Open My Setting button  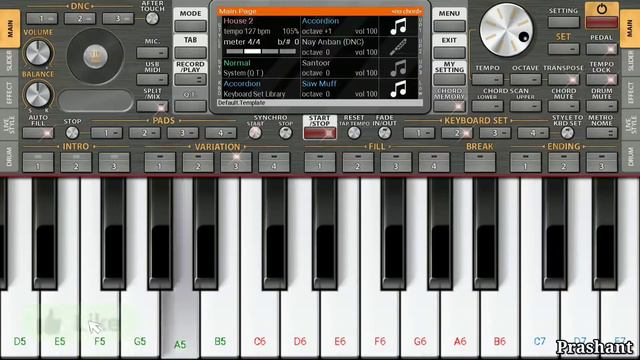click(449, 79)
